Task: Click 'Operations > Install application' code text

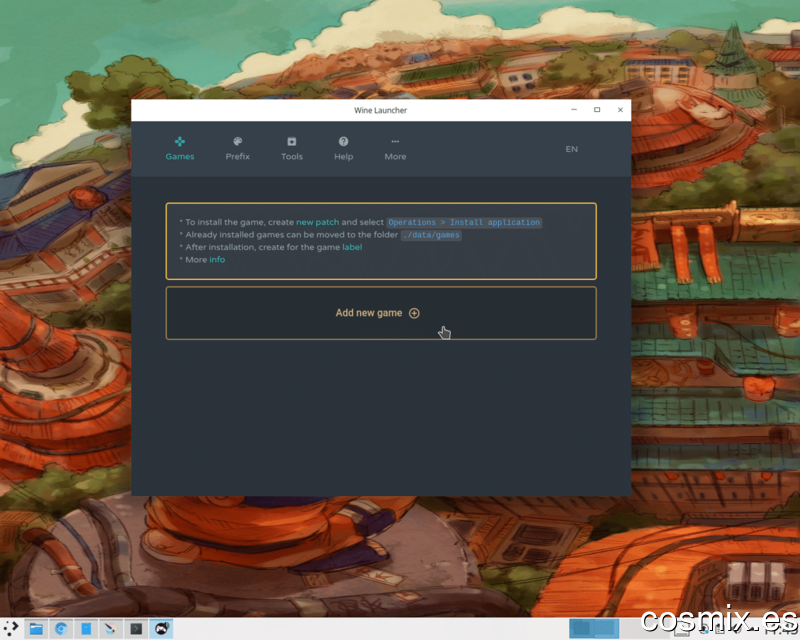Action: (x=464, y=223)
